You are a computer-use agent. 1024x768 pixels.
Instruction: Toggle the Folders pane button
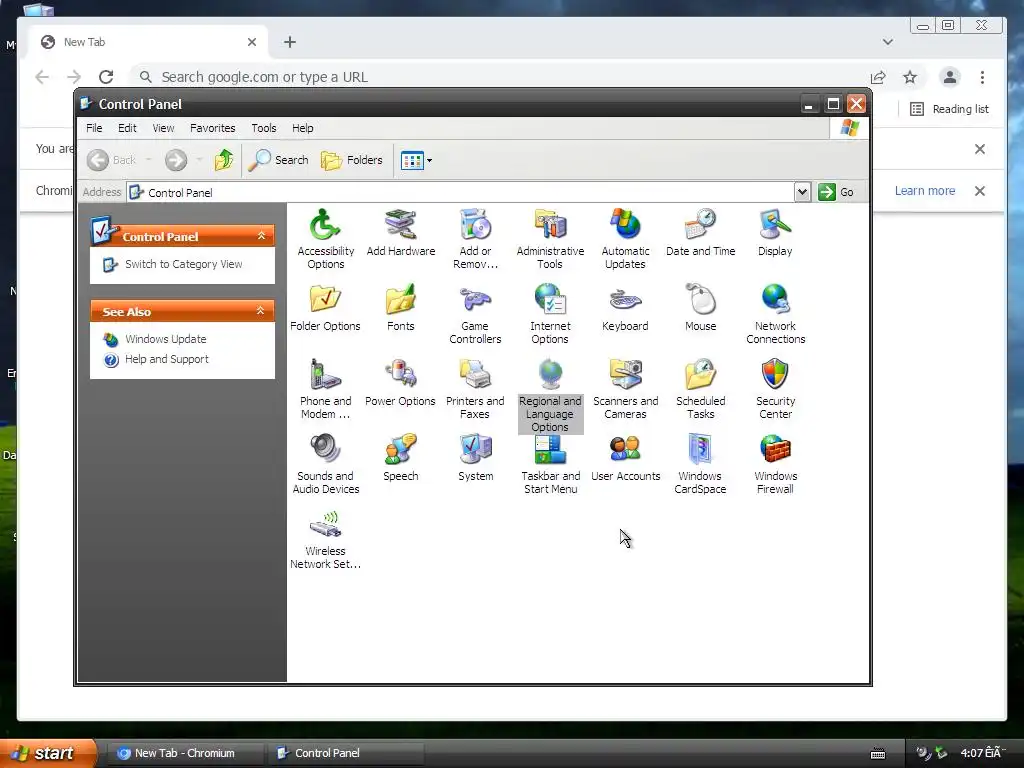pyautogui.click(x=352, y=160)
